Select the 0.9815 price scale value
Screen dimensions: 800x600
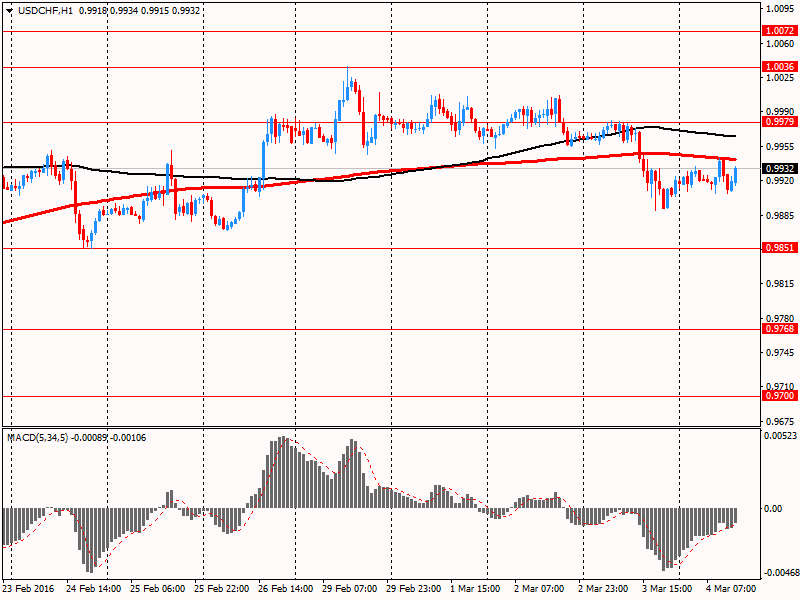click(781, 284)
